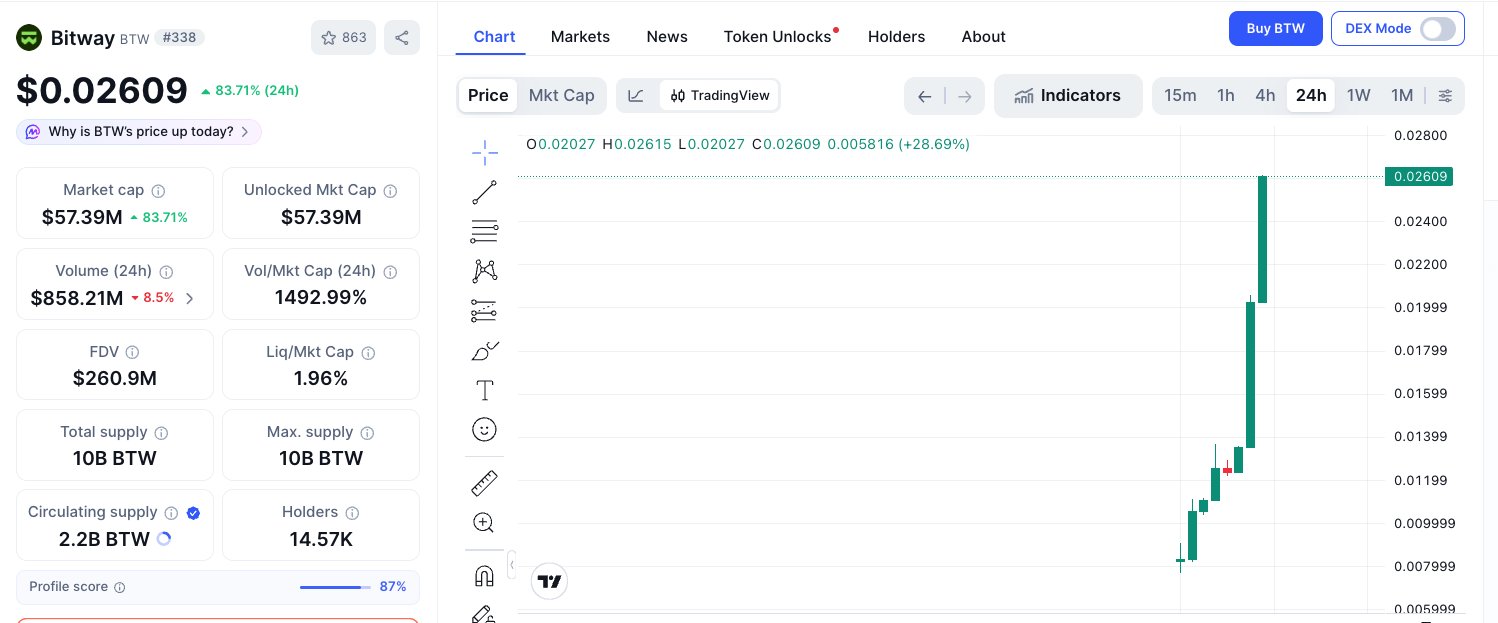
Task: Expand 'Why is BTW's price up today?'
Action: coord(139,132)
